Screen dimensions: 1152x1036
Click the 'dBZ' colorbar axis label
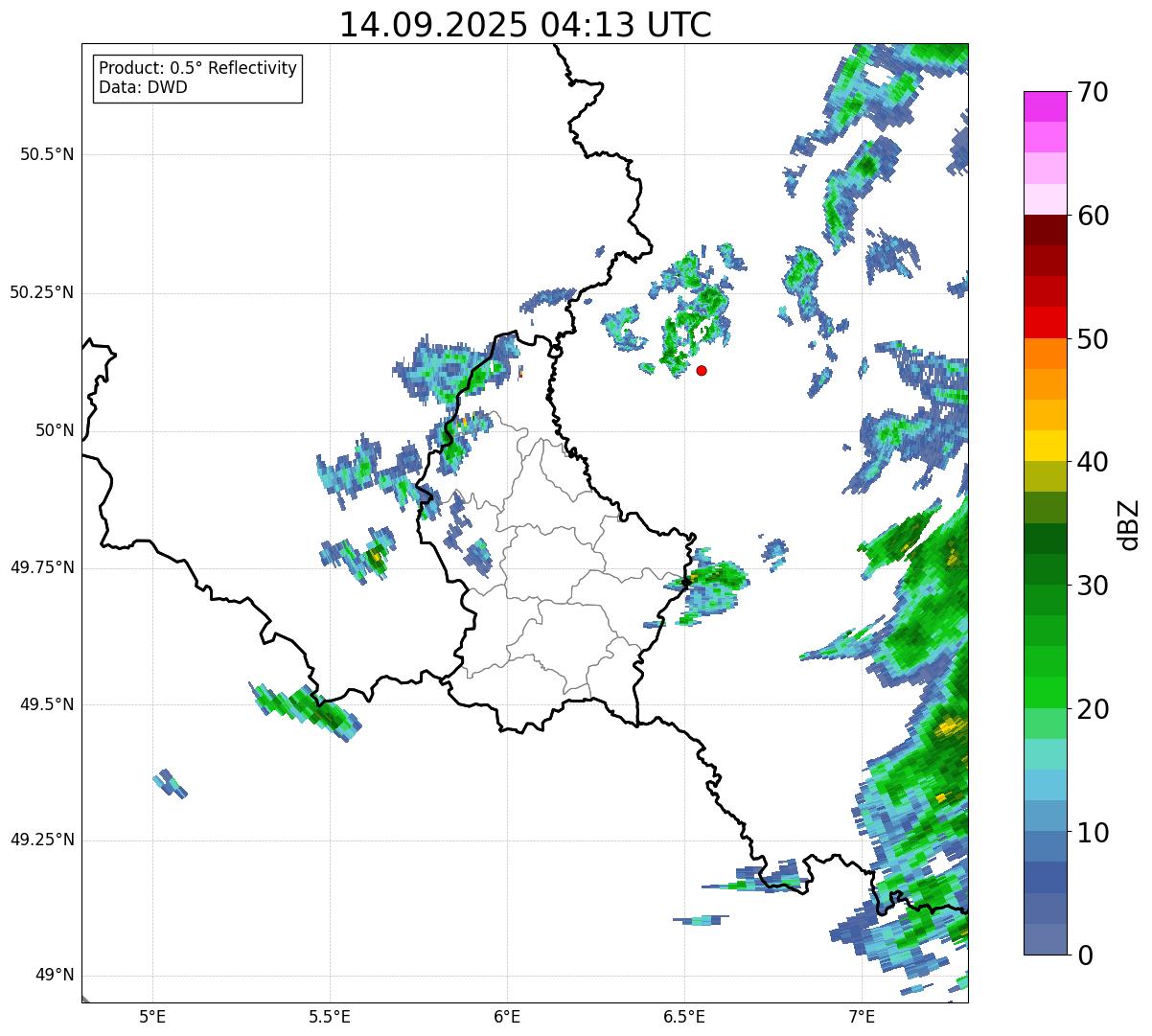coord(1129,523)
